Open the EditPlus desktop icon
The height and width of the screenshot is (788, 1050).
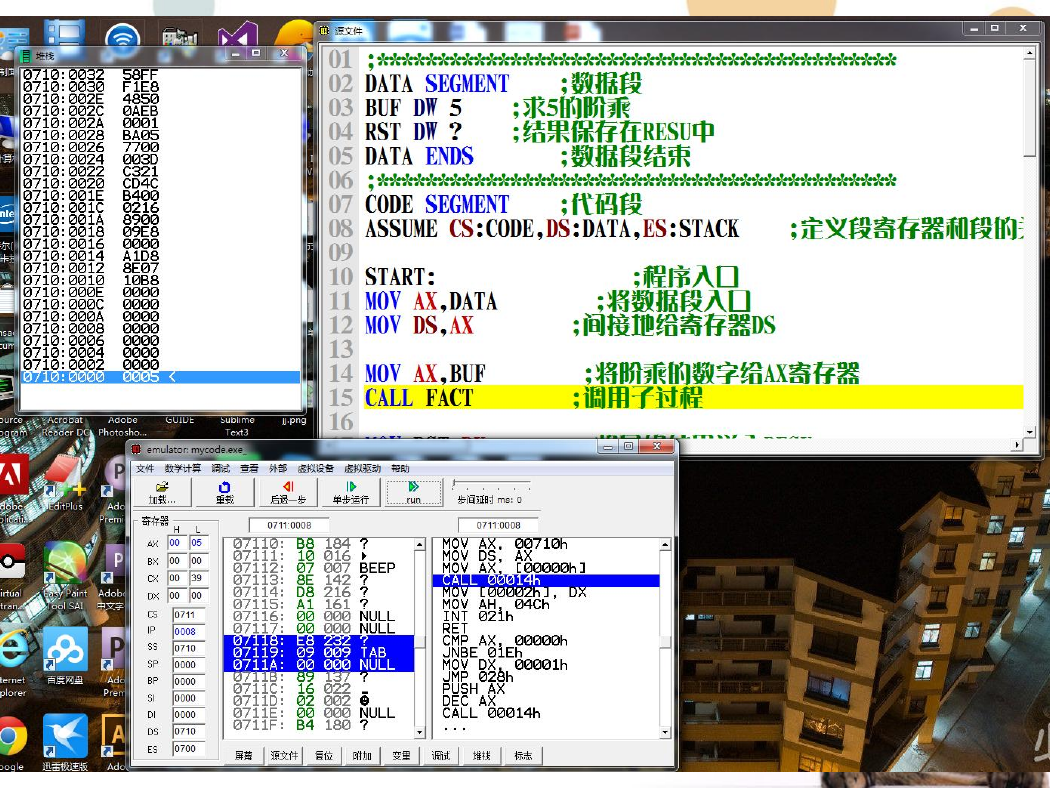tap(66, 483)
